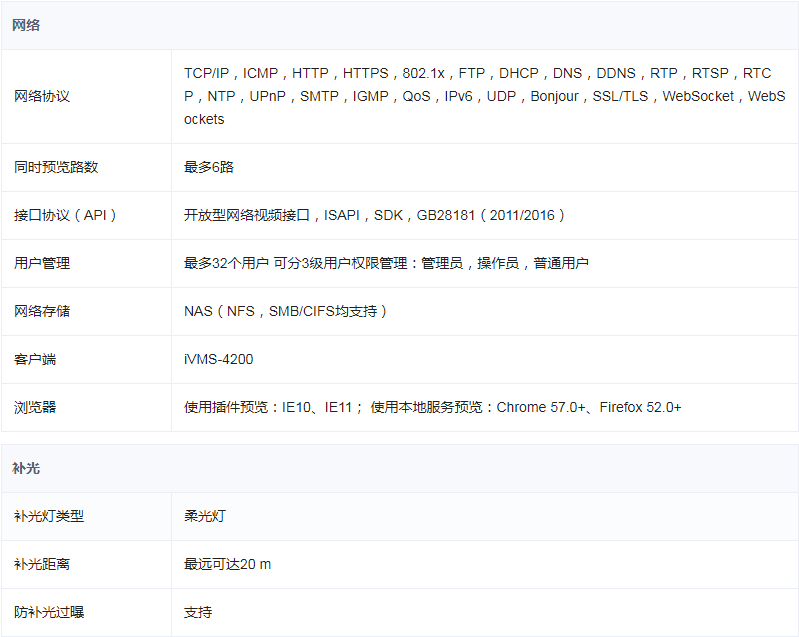Viewport: 799px width, 637px height.
Task: Click the NAS（NFS，SMB/CIFS均支持）value
Action: click(286, 311)
